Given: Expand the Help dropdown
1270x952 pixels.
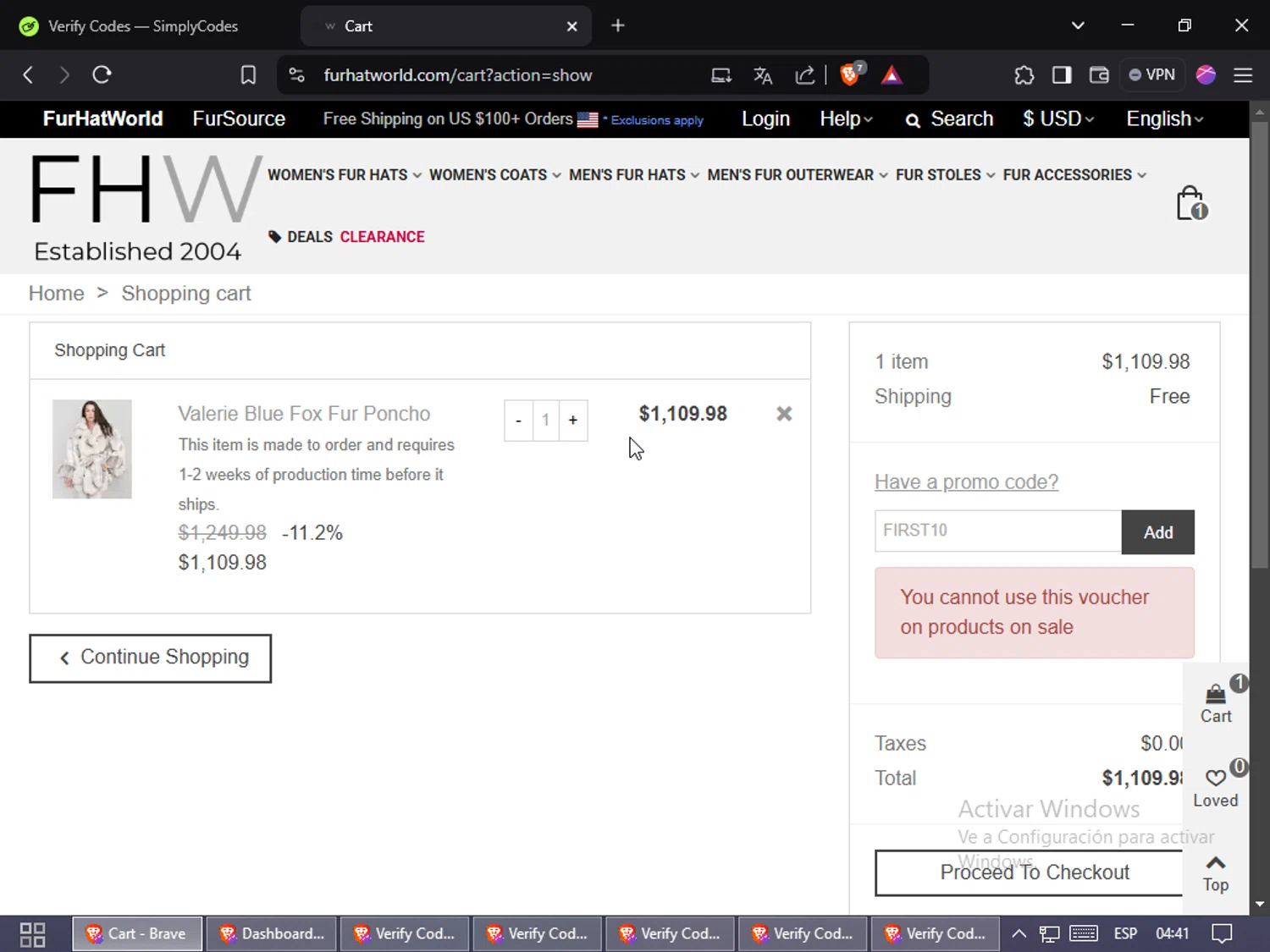Looking at the screenshot, I should (846, 118).
